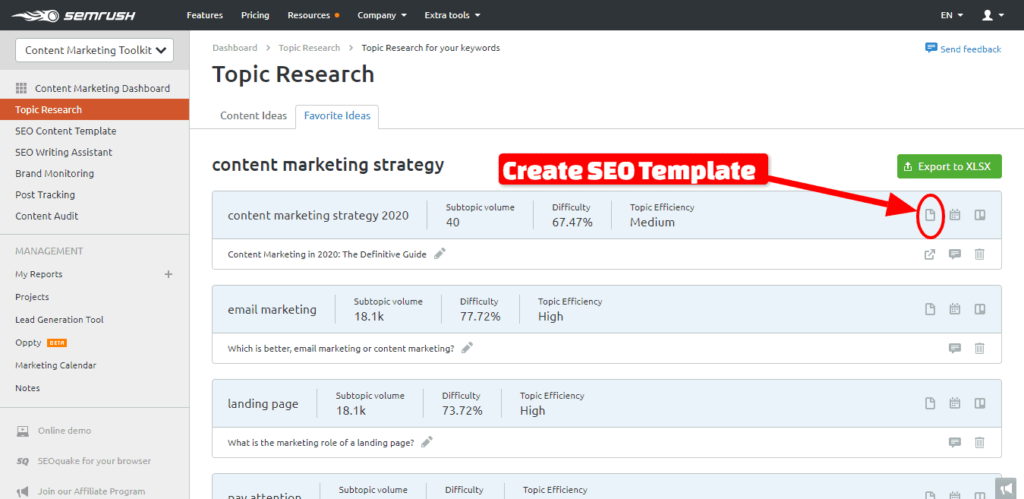Viewport: 1024px width, 499px height.
Task: Click calendar icon on landing page row
Action: (x=955, y=403)
